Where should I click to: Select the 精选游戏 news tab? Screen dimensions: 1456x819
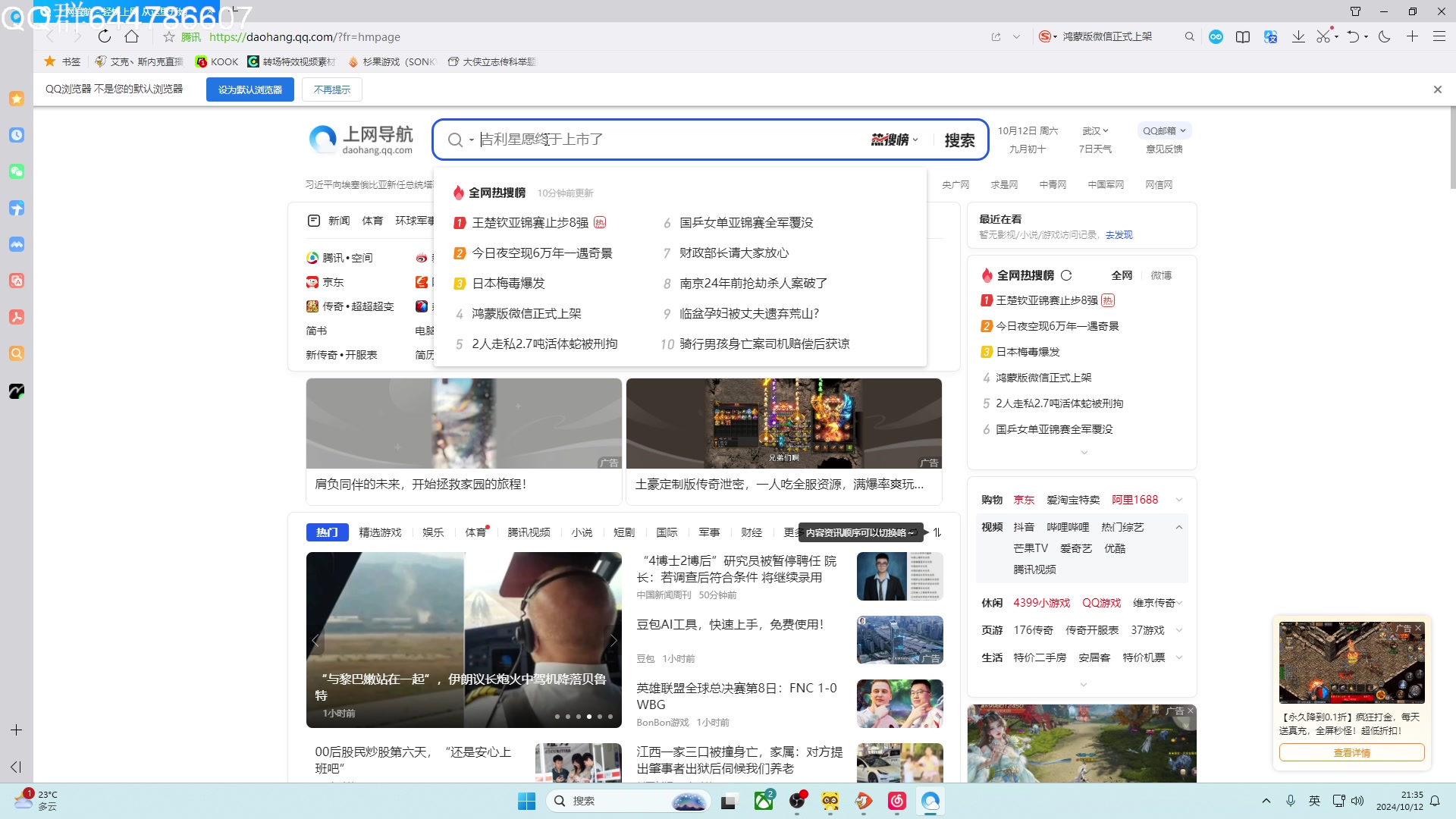point(380,532)
